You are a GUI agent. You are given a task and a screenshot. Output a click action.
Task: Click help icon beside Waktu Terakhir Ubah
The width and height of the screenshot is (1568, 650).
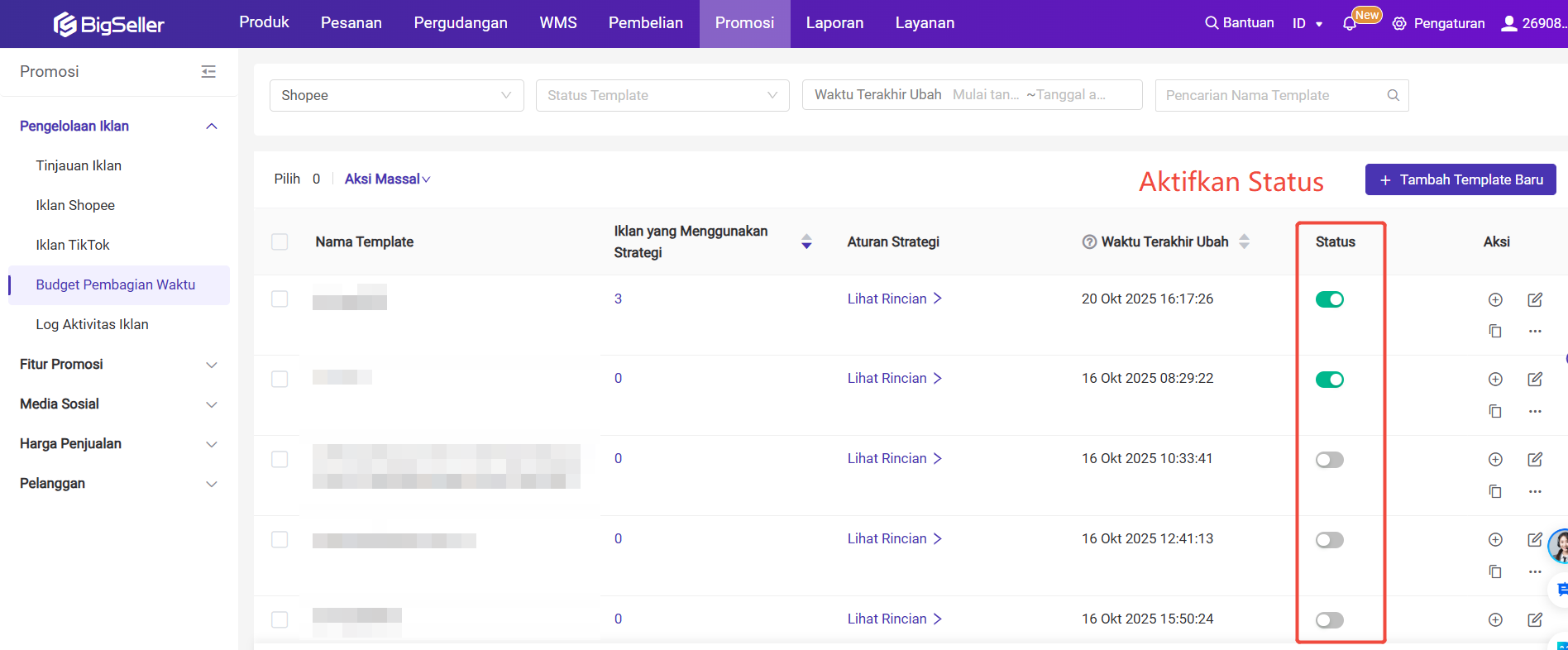(x=1089, y=241)
